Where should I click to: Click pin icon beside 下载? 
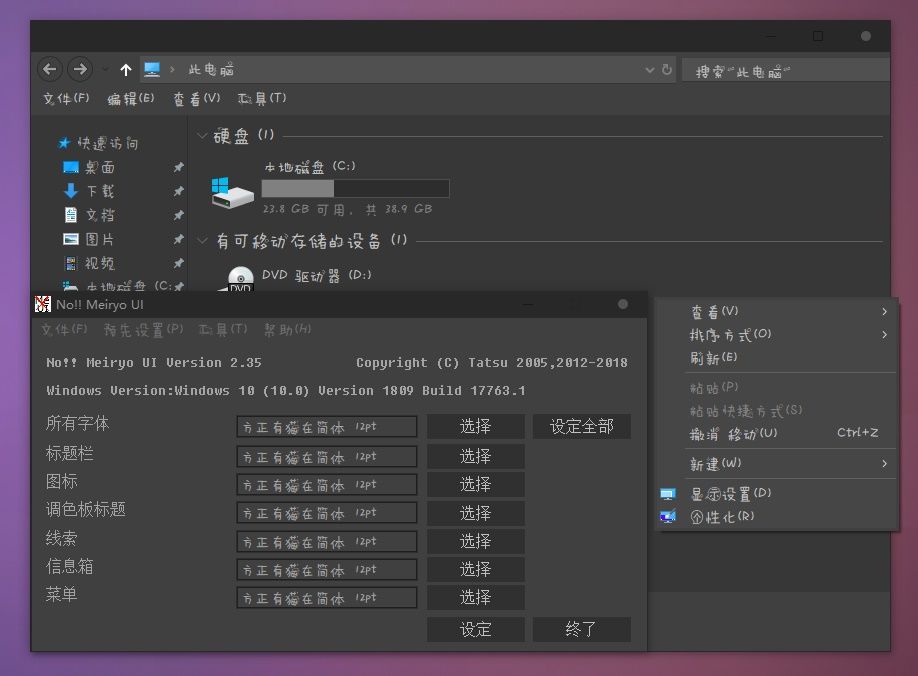click(179, 191)
